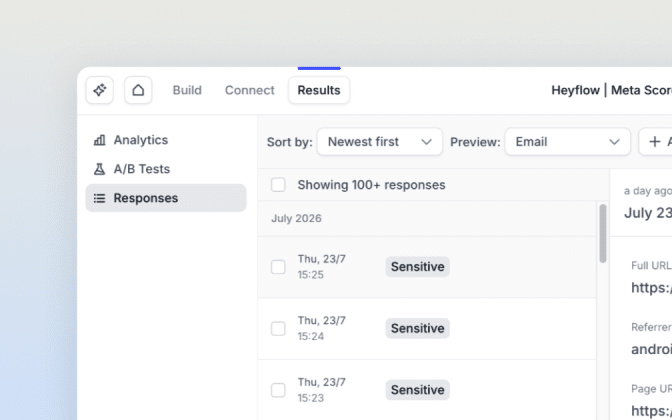
Task: Click the 'Thu, 23/7 15:24' timestamp
Action: click(x=321, y=328)
